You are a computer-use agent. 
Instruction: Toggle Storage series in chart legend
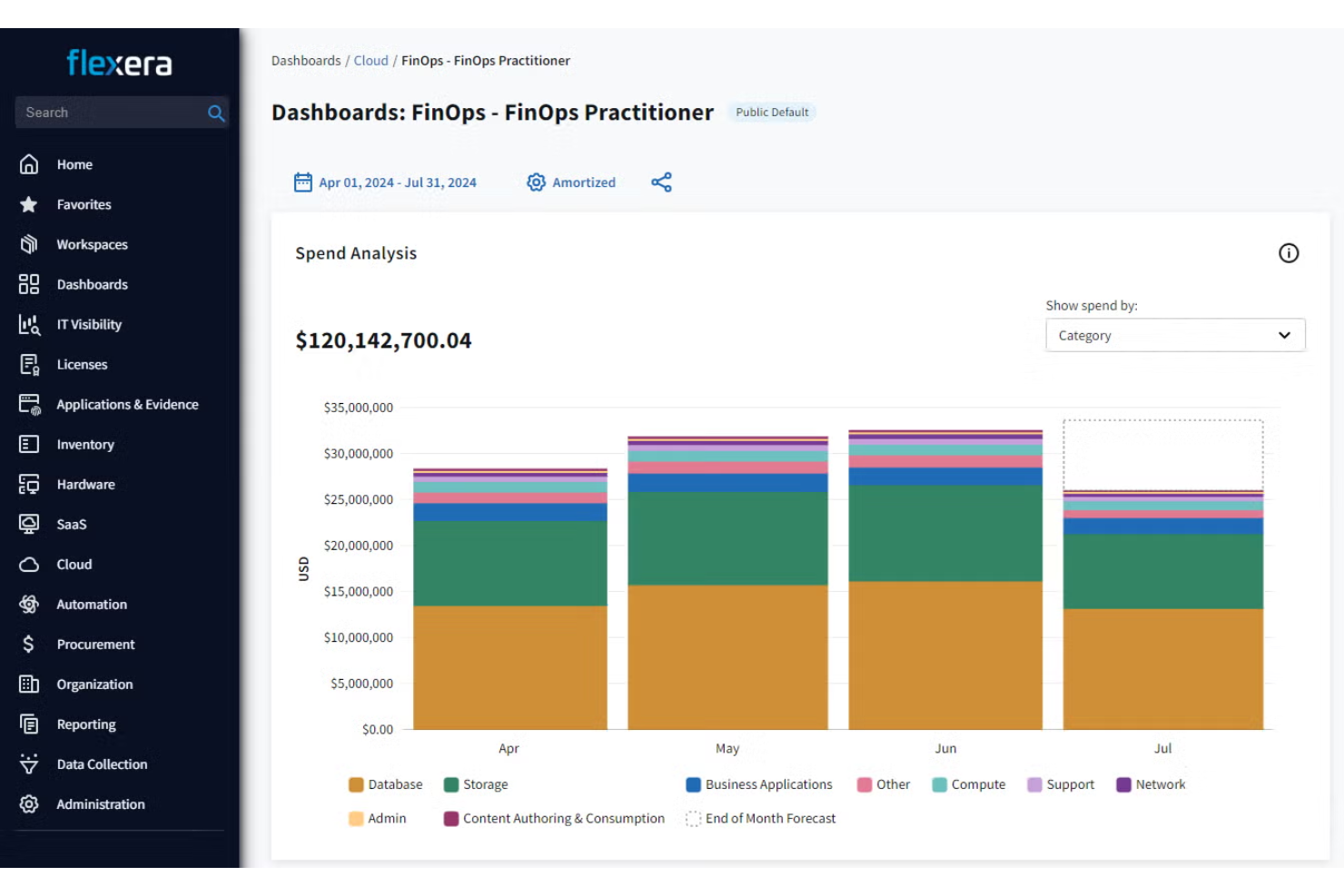475,784
